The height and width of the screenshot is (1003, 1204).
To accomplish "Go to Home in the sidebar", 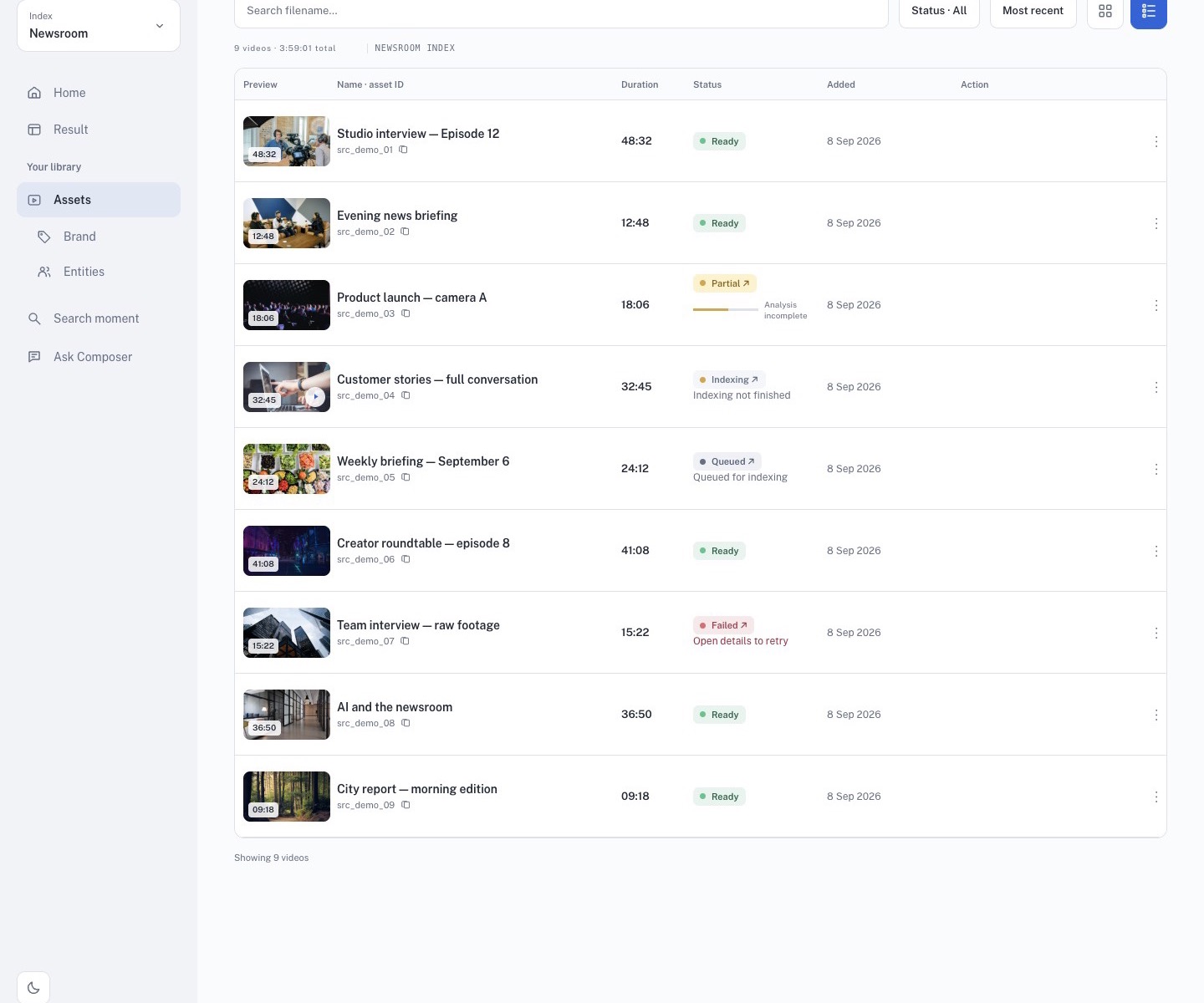I will click(x=99, y=93).
